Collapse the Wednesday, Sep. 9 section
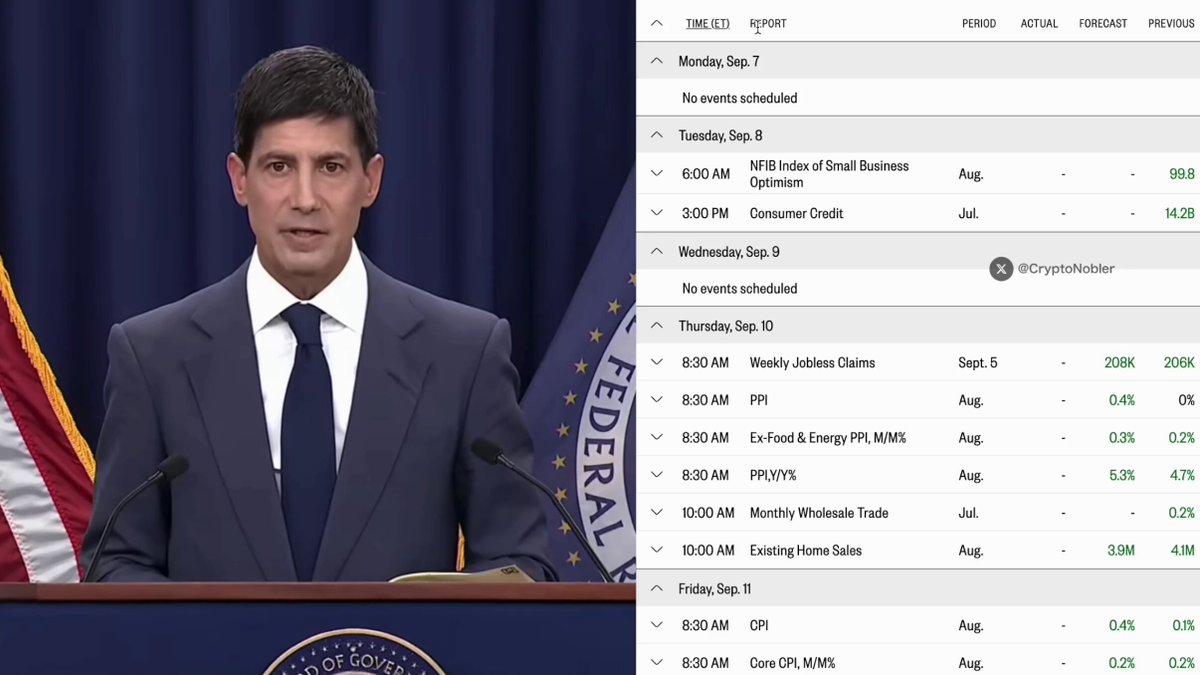 656,252
